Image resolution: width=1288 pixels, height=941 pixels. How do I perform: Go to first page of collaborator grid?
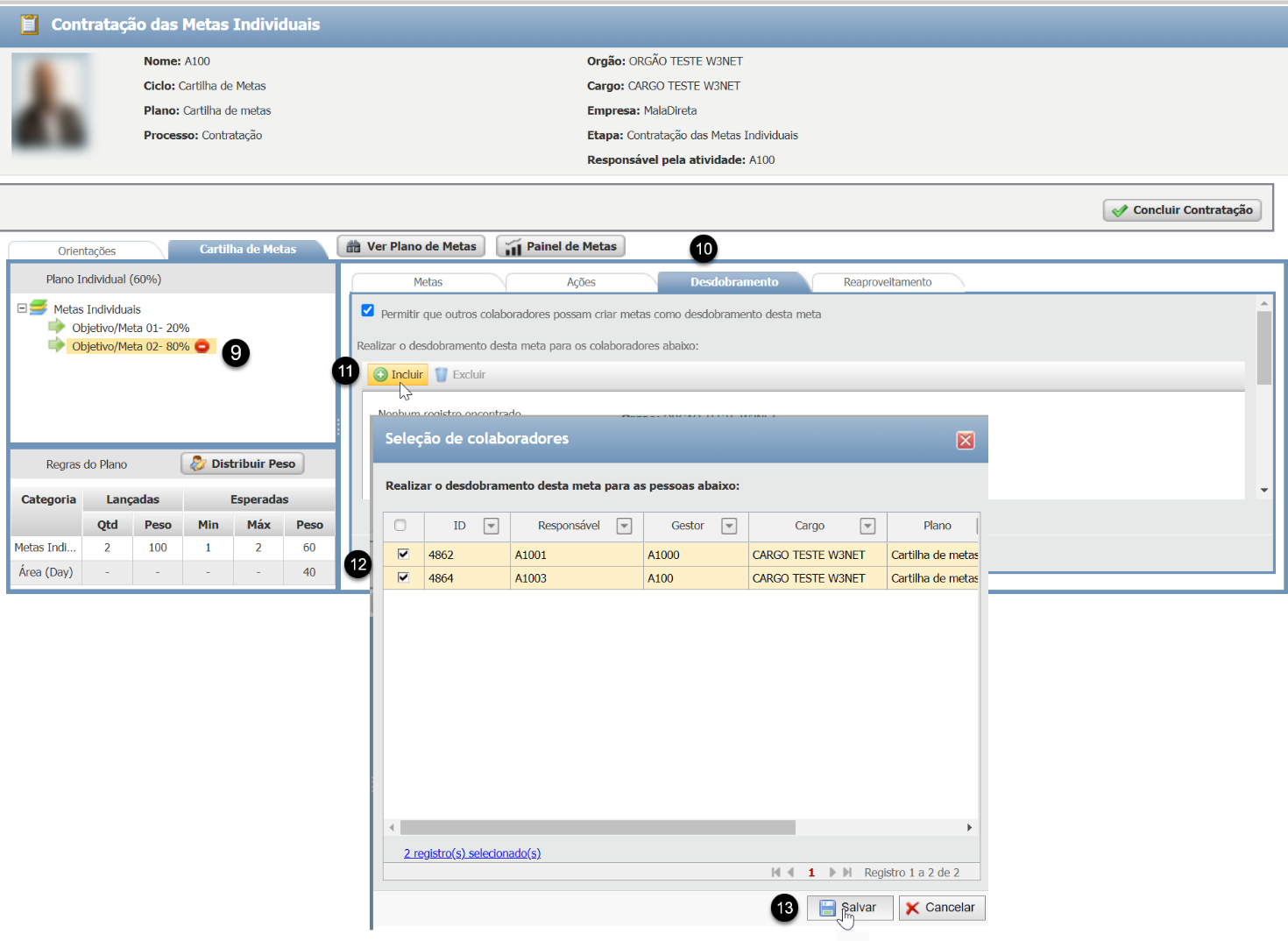tap(775, 873)
